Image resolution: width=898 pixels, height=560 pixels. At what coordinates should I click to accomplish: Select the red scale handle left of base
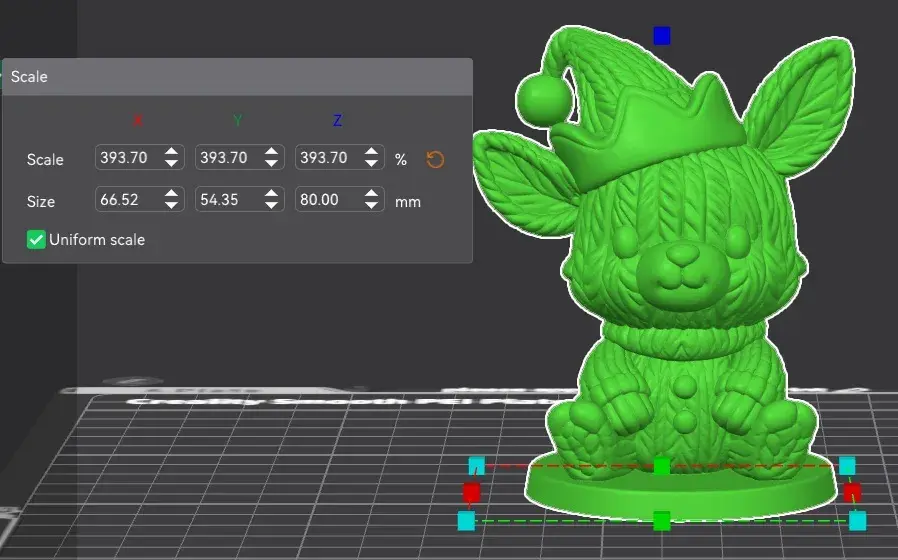(x=471, y=492)
